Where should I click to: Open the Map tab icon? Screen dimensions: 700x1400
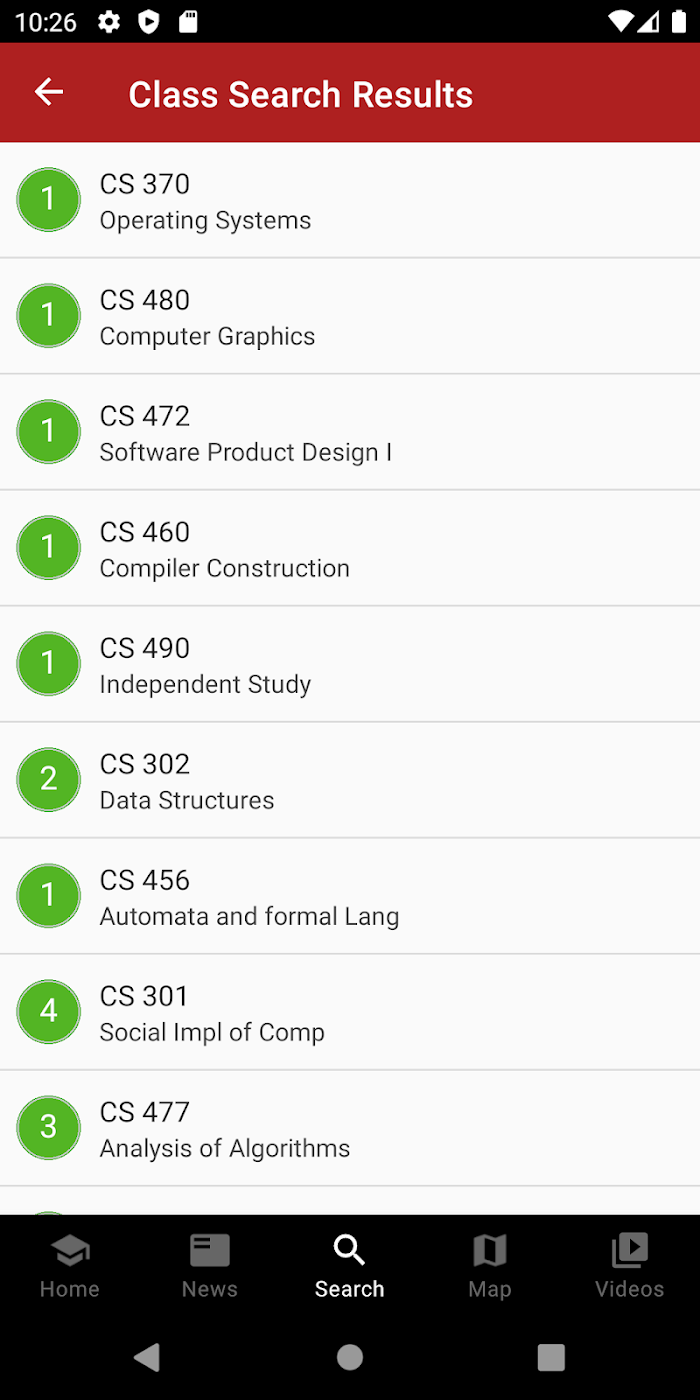(490, 1250)
